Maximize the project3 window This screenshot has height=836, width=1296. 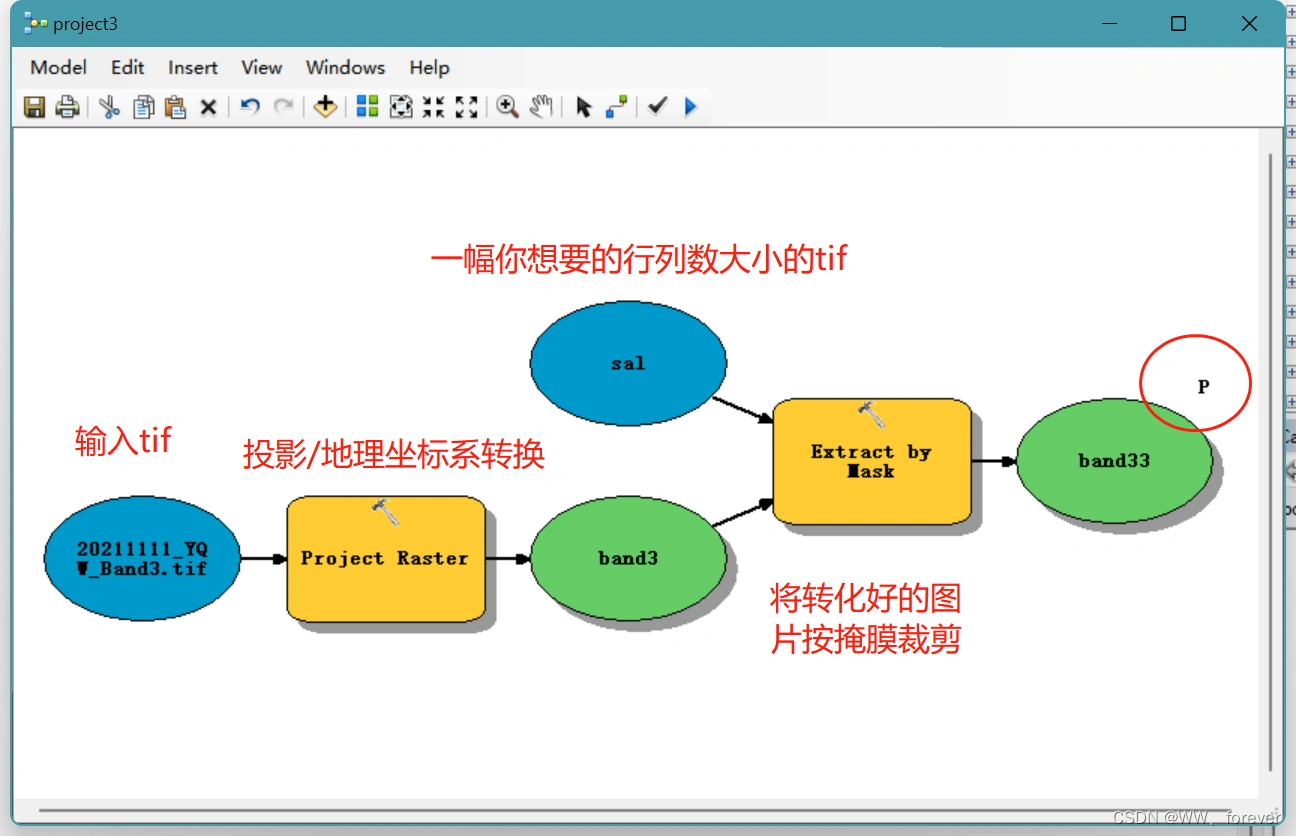[x=1179, y=24]
